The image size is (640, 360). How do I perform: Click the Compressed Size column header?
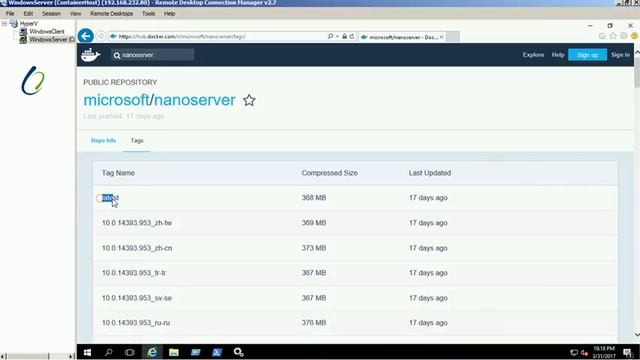(330, 173)
